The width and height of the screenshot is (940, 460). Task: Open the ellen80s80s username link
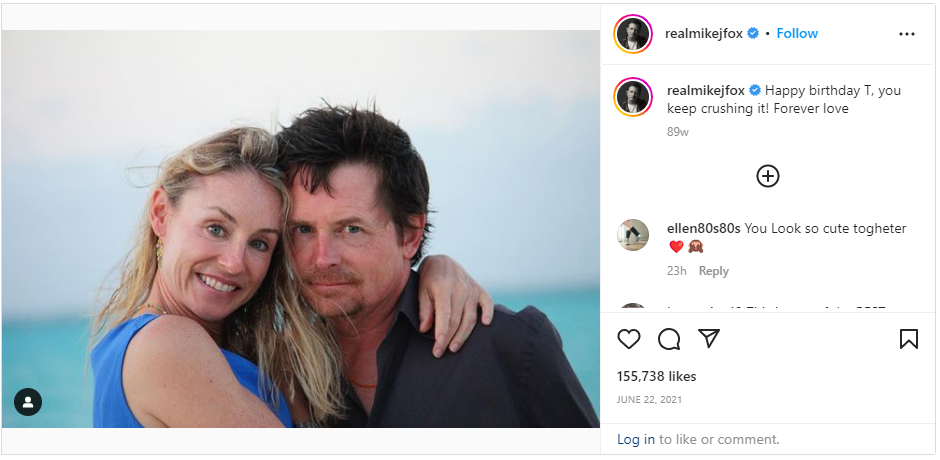(703, 228)
